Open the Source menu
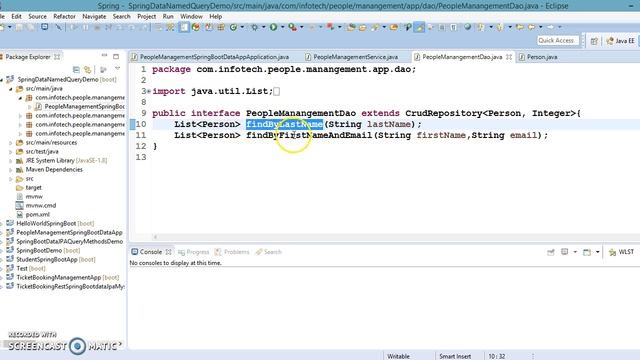This screenshot has width=640, height=360. click(x=37, y=16)
